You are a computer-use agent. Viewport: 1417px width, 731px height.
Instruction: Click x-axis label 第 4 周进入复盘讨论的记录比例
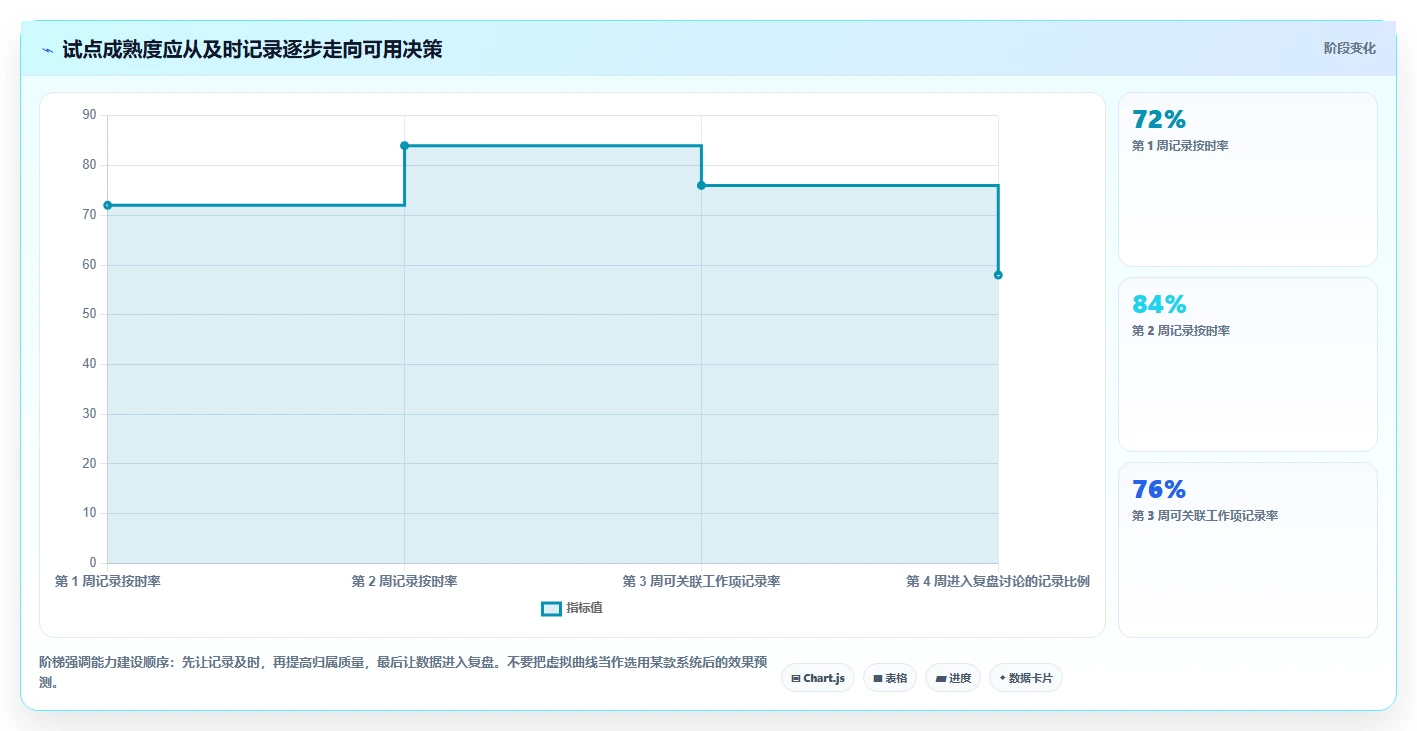coord(997,581)
